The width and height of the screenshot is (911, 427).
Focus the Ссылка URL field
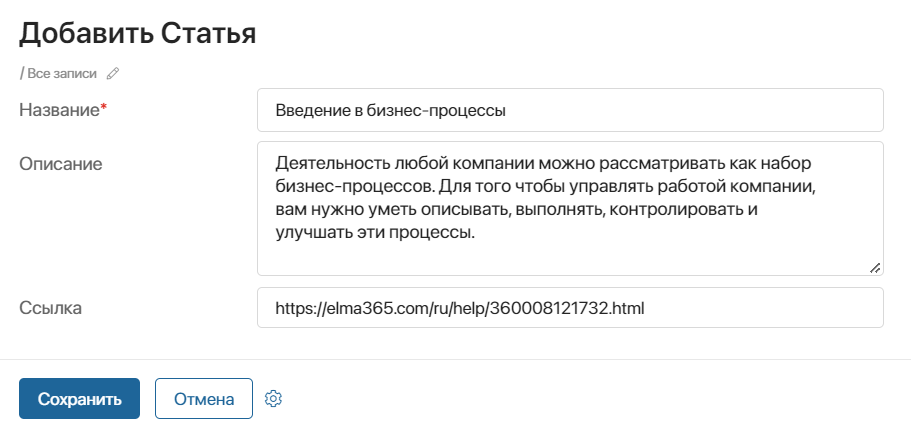click(x=570, y=307)
